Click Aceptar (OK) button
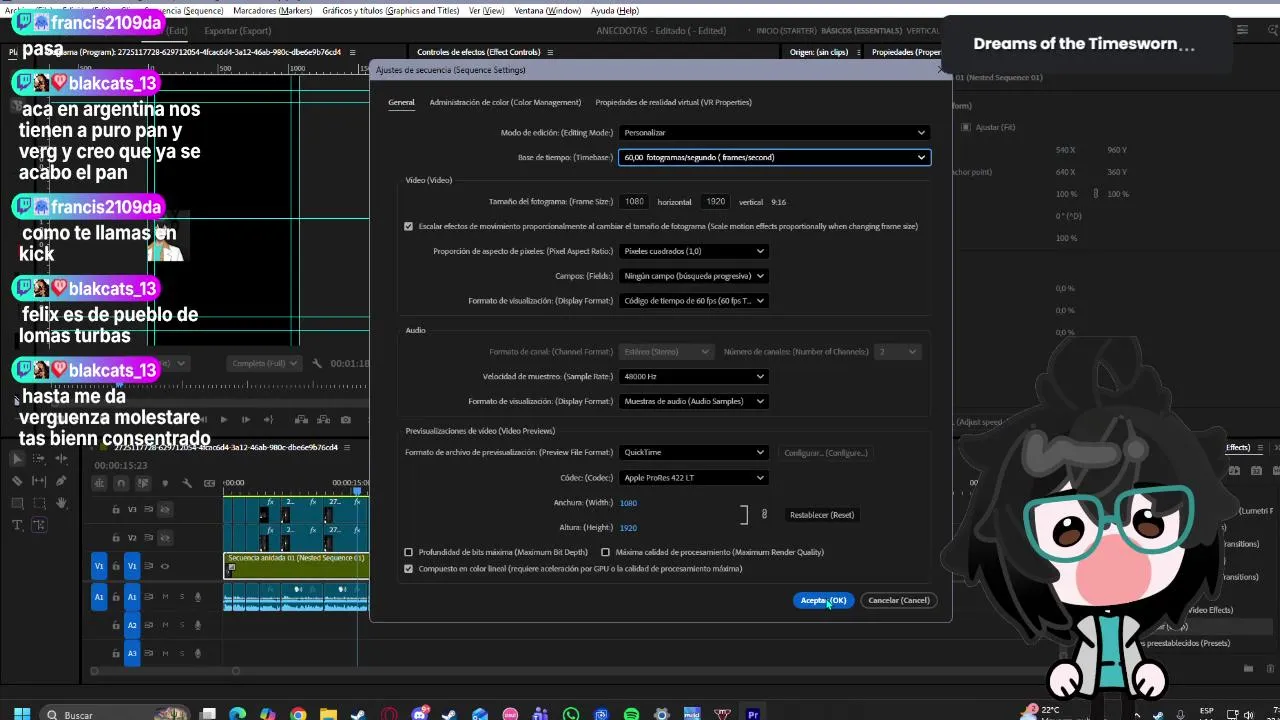Viewport: 1280px width, 720px height. click(823, 600)
